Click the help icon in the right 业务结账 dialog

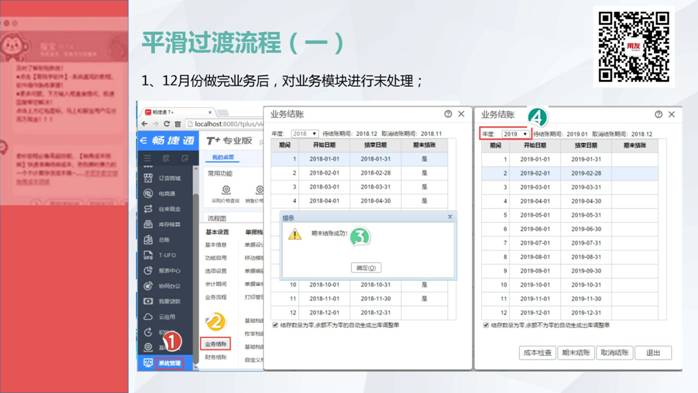pyautogui.click(x=658, y=114)
